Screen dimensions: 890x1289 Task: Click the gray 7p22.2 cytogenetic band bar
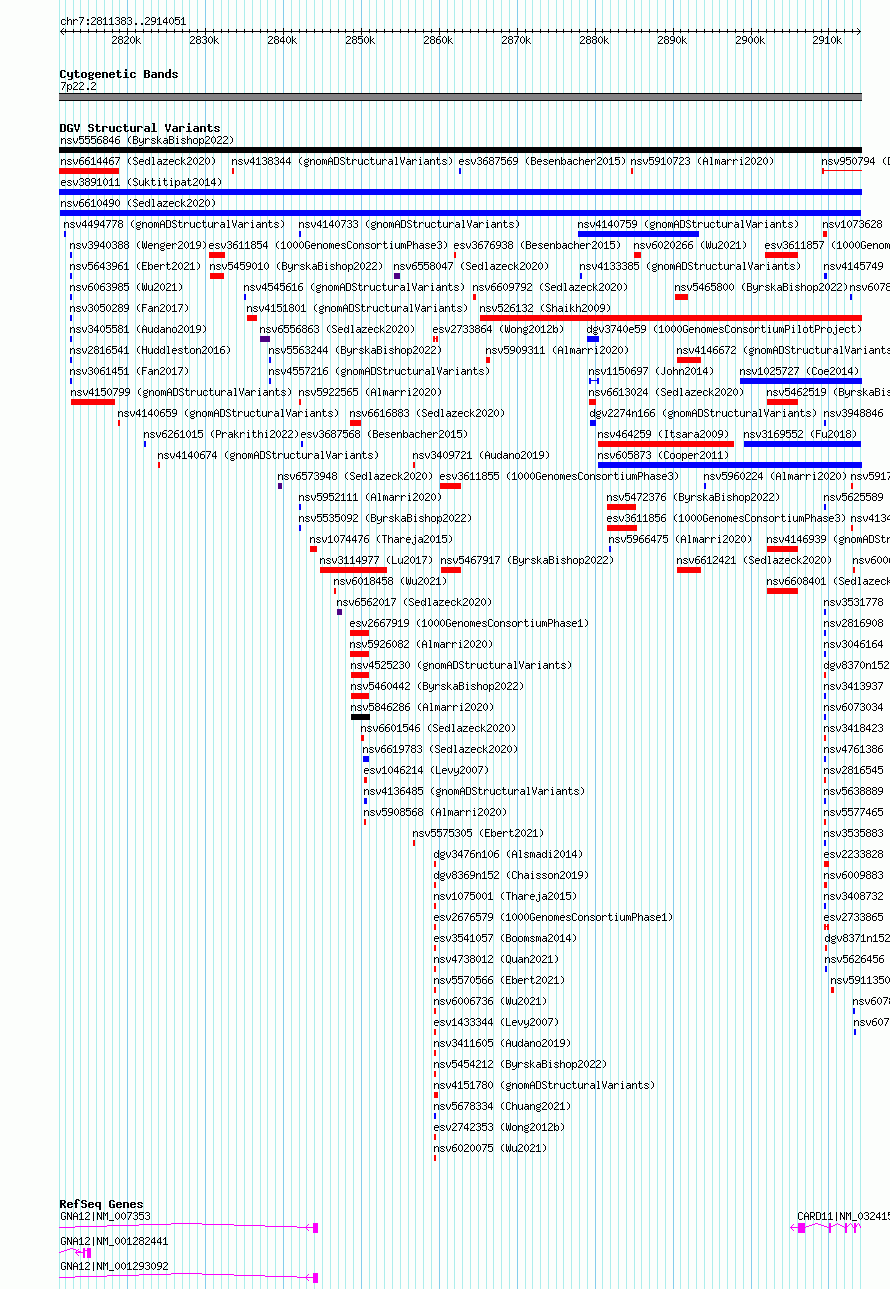[460, 97]
